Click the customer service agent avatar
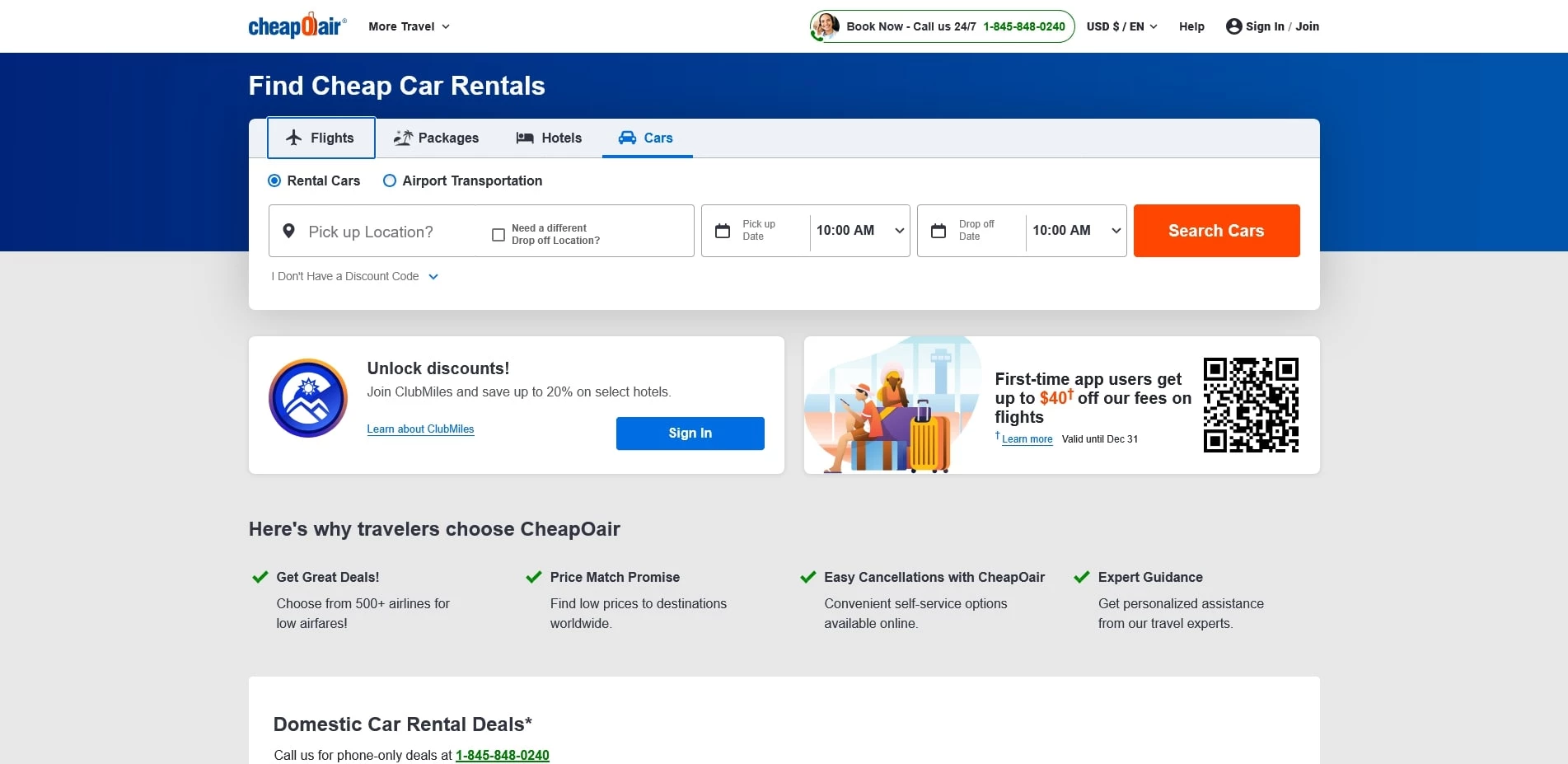The image size is (1568, 764). point(825,26)
